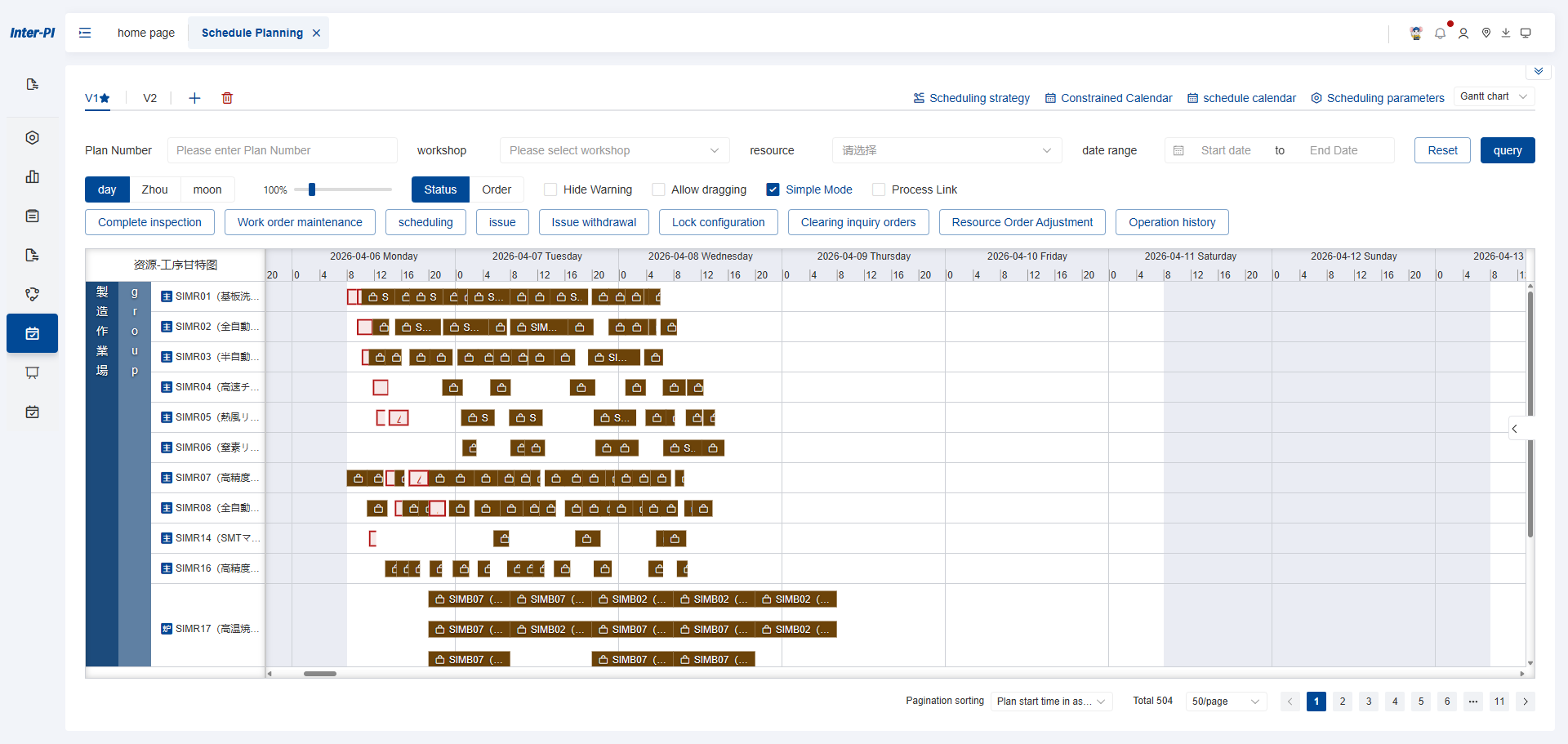Delete version using red trash icon

(227, 98)
